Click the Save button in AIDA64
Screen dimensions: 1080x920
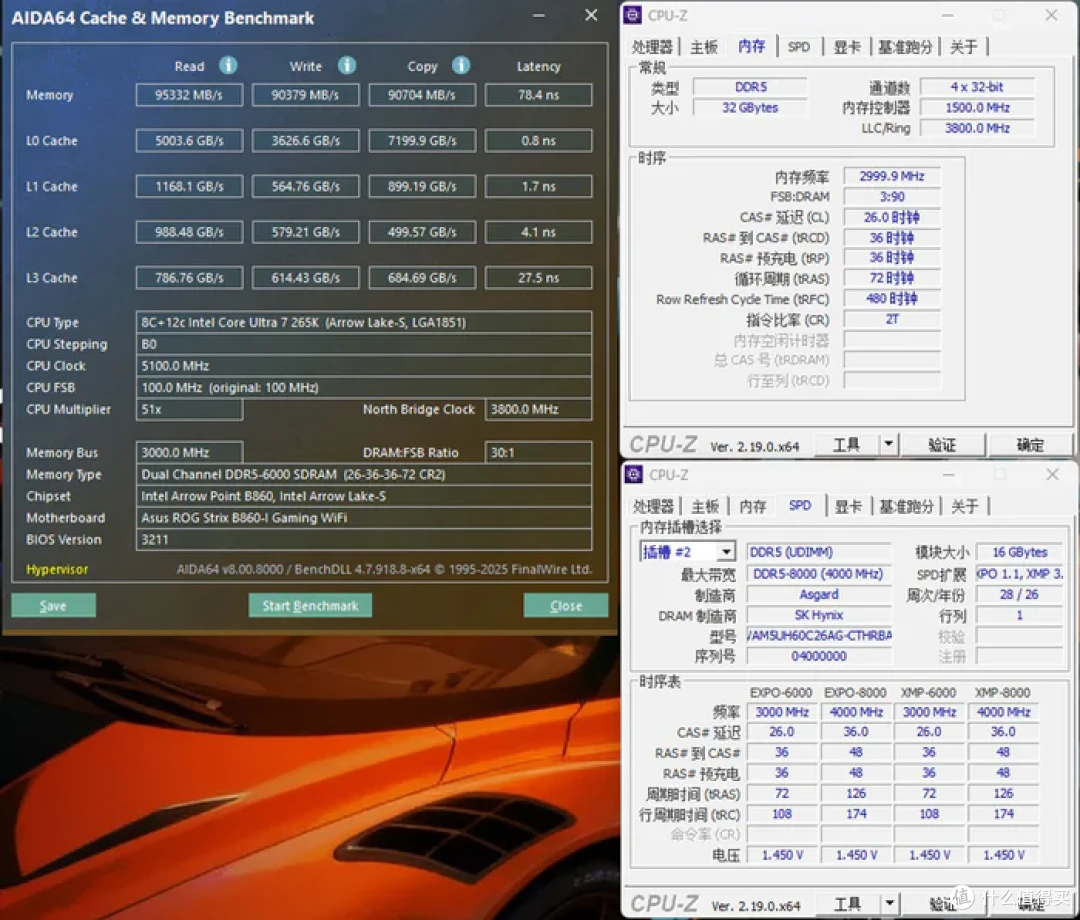click(x=53, y=605)
